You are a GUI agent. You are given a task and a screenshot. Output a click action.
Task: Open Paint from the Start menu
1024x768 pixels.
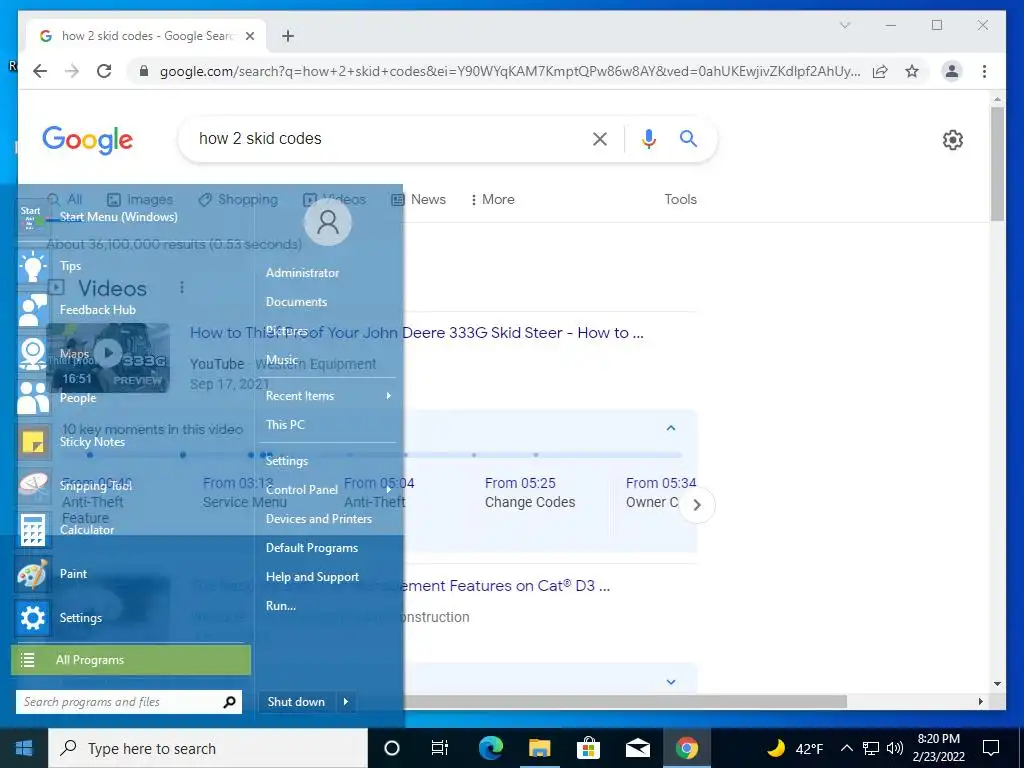(33, 574)
